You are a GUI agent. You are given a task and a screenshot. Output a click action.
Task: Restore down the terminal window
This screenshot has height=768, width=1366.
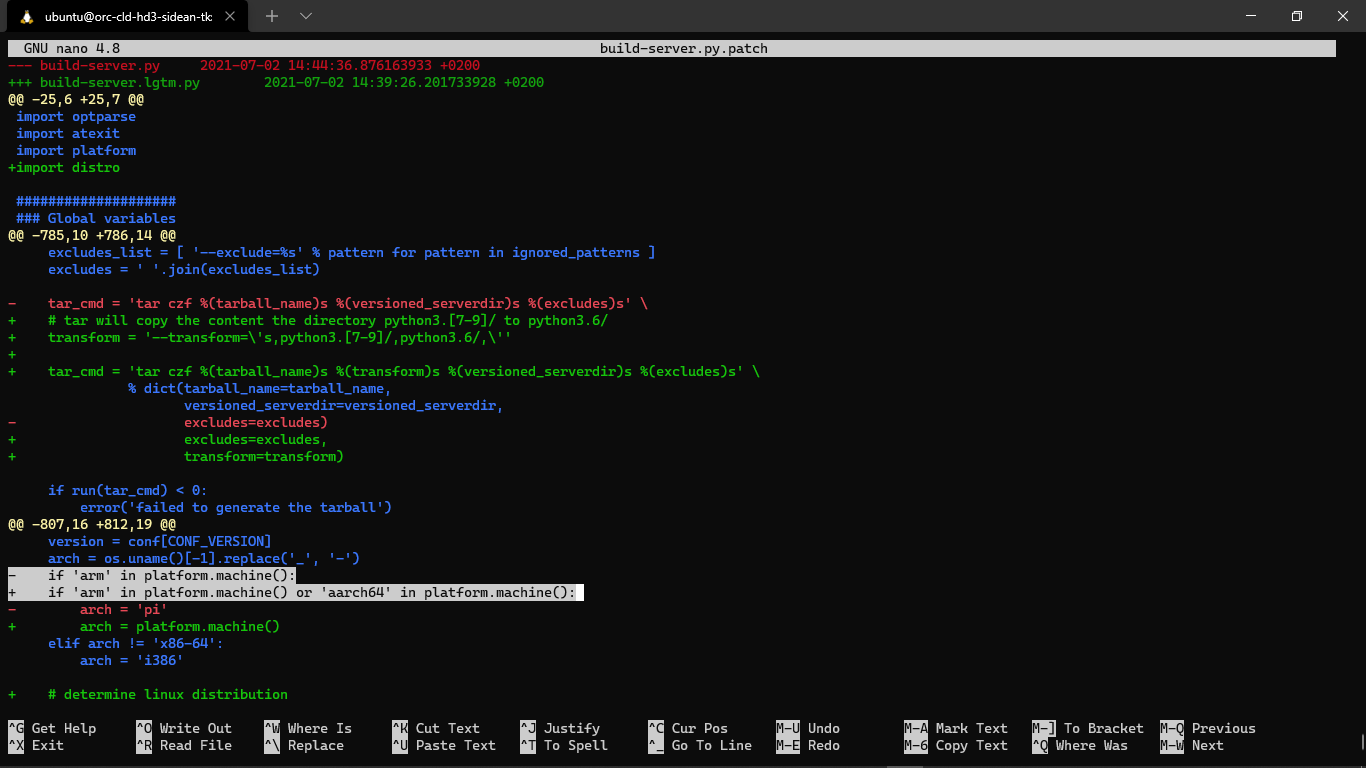pyautogui.click(x=1296, y=16)
